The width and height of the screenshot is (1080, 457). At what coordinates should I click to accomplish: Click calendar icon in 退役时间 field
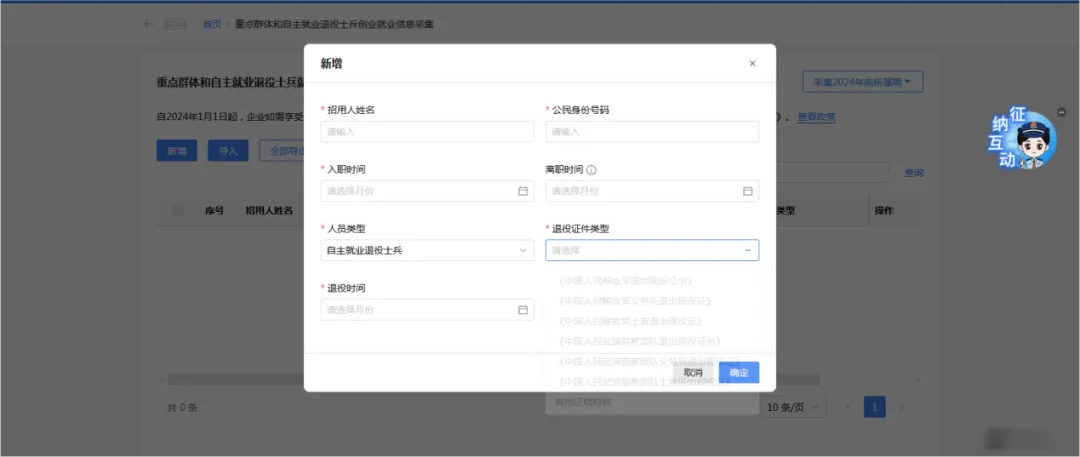click(x=522, y=310)
